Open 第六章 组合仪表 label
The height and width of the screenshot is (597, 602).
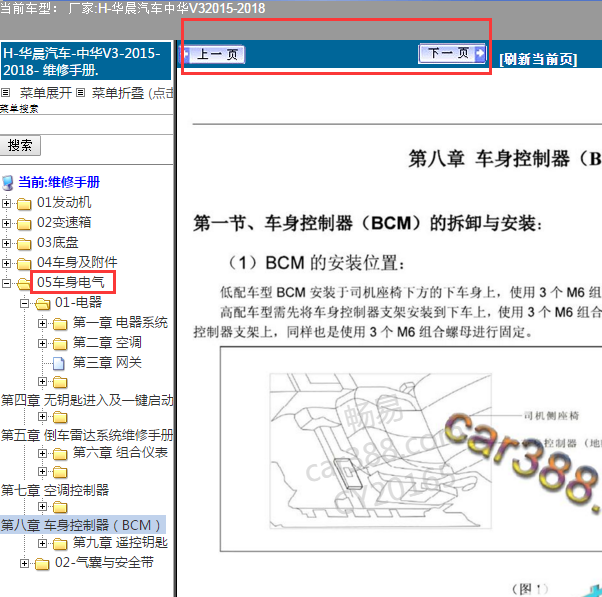pos(120,452)
